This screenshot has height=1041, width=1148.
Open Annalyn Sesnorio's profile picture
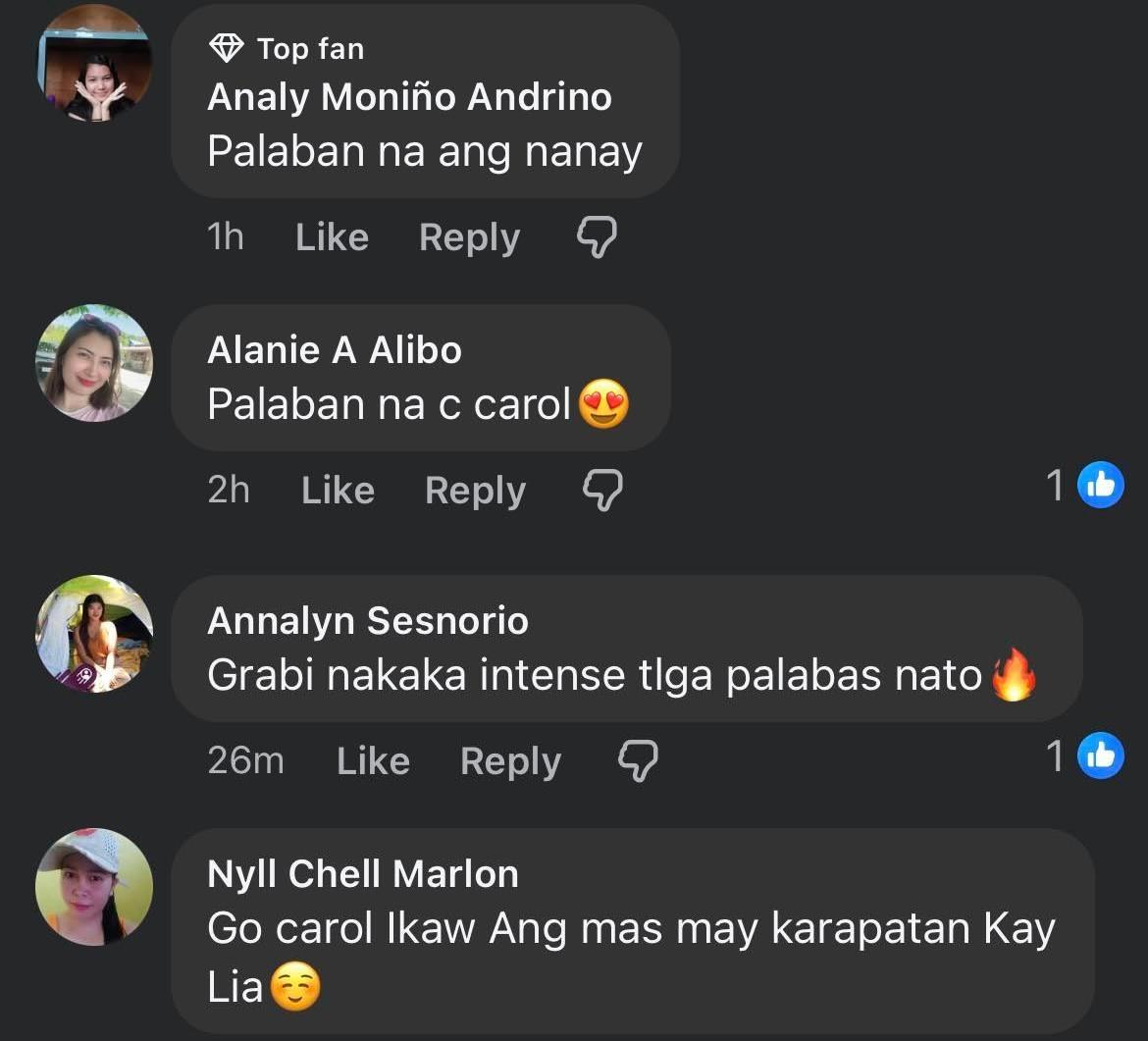[94, 634]
